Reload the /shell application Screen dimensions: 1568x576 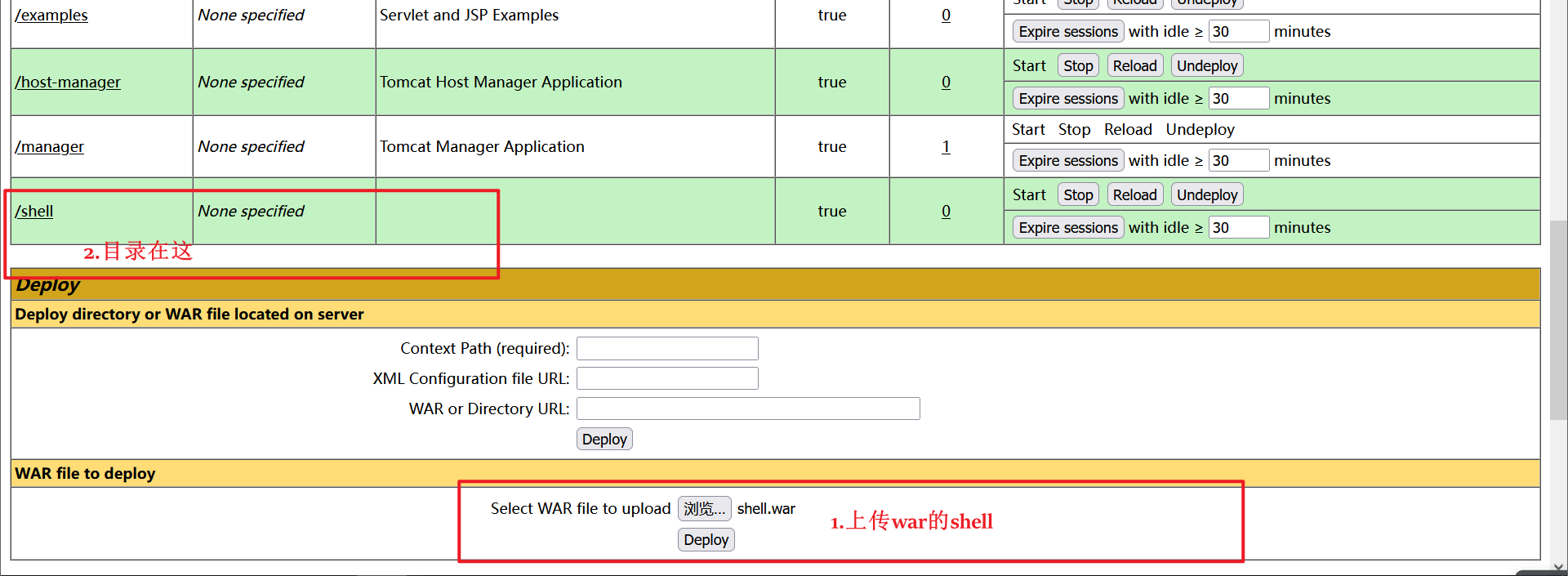[x=1135, y=195]
